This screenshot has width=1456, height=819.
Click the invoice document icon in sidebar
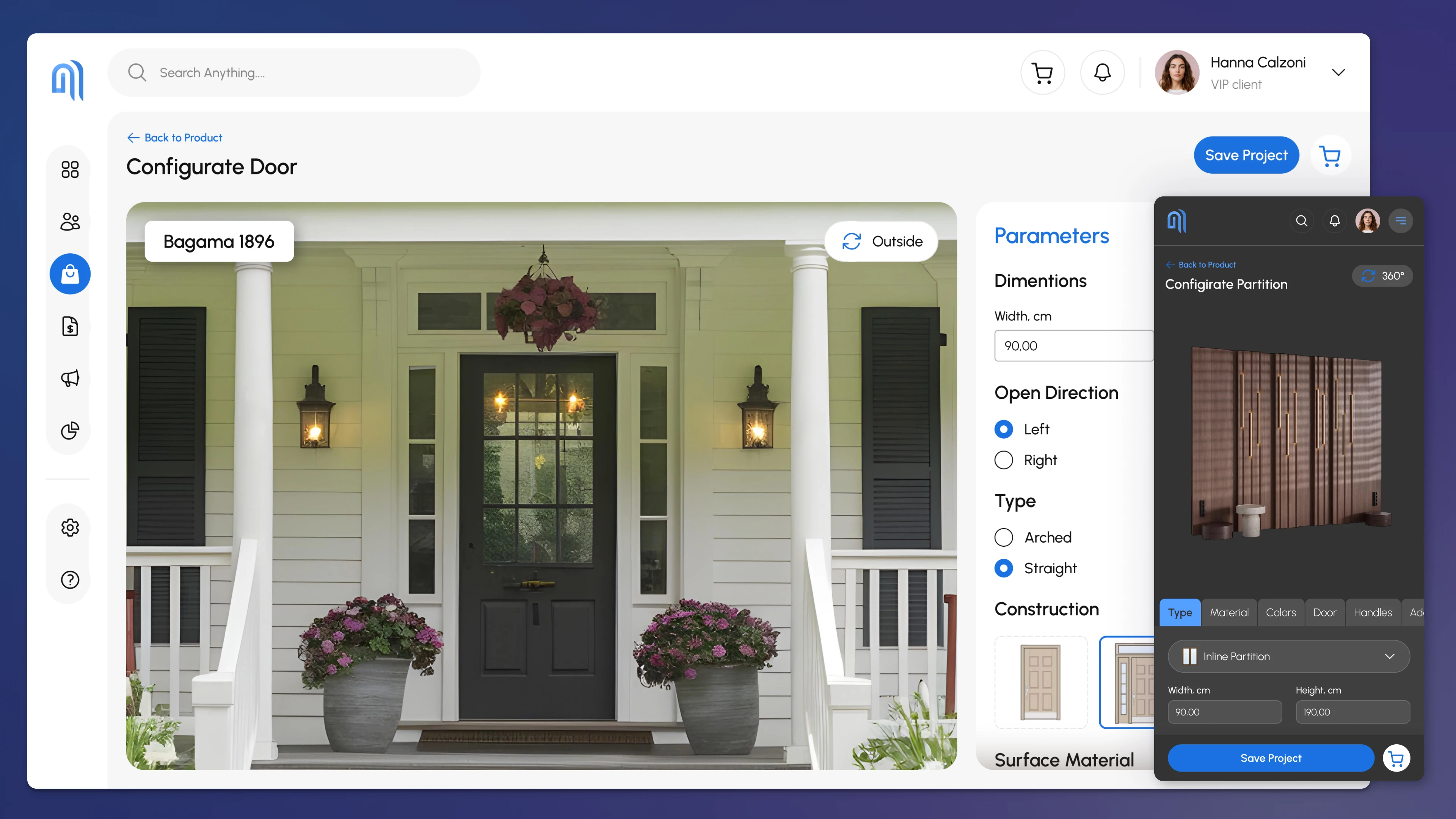[70, 326]
